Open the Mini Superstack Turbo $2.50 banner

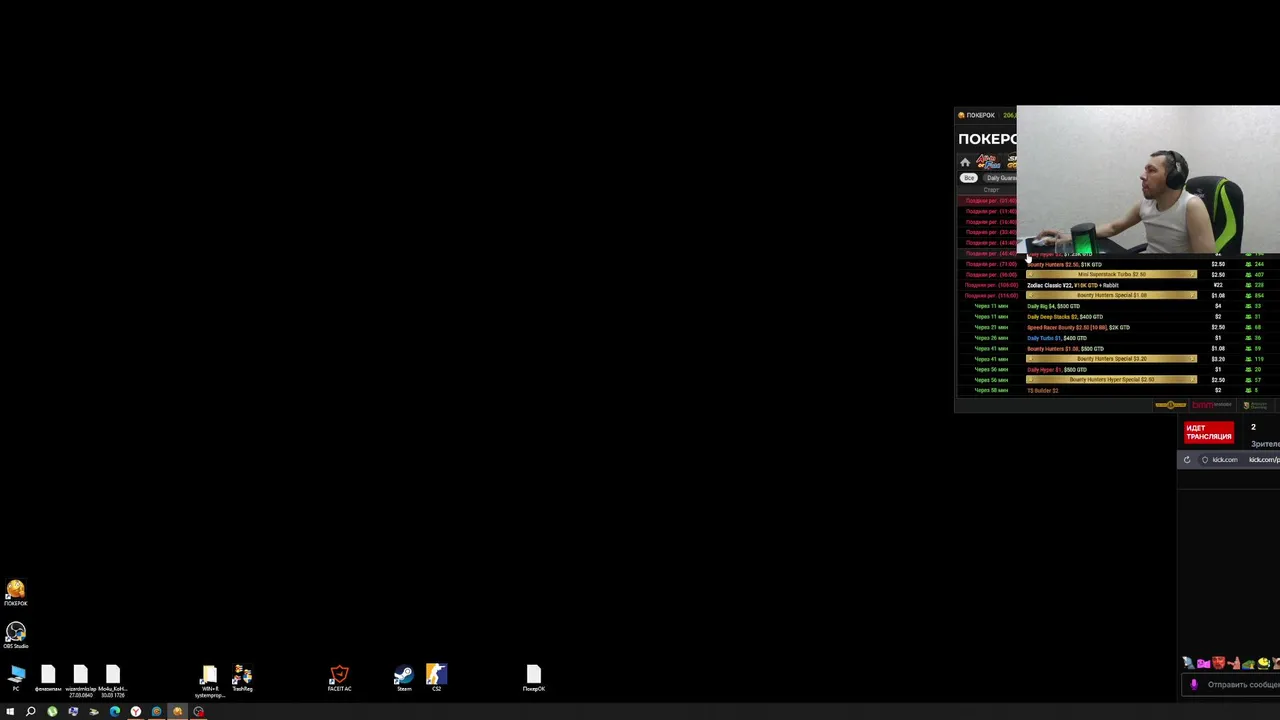pos(1111,274)
